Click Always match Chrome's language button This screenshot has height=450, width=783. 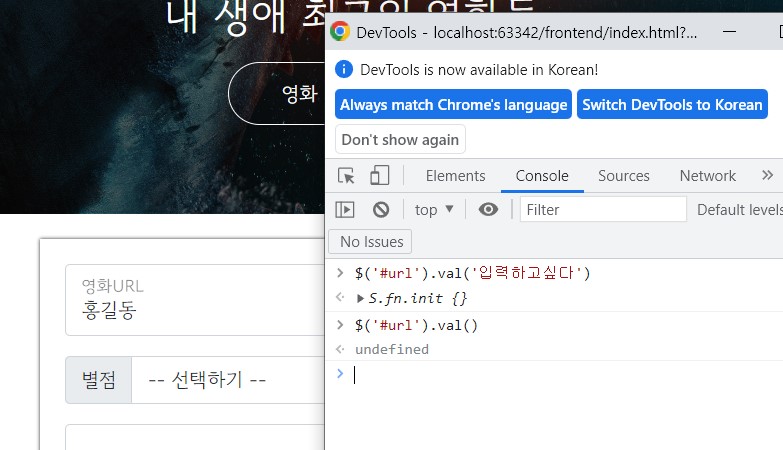pyautogui.click(x=453, y=104)
